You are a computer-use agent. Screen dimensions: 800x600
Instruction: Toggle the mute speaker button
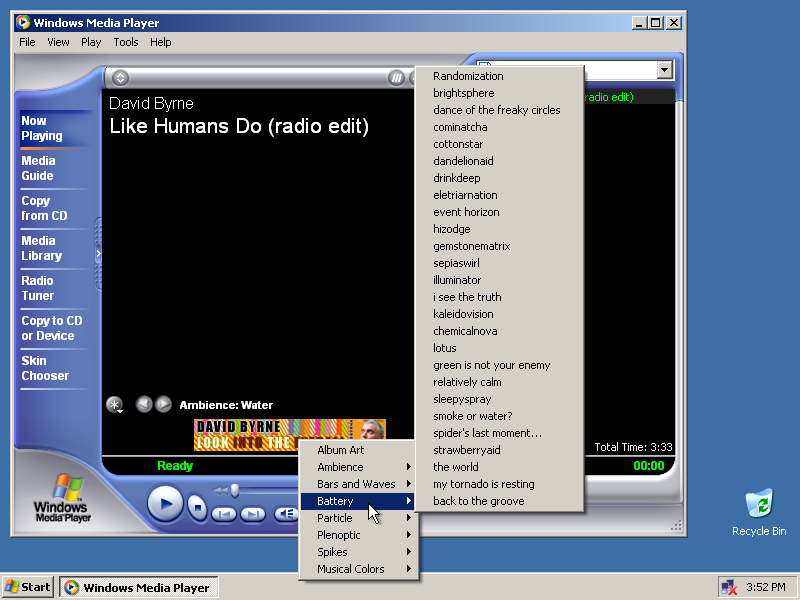coord(284,514)
